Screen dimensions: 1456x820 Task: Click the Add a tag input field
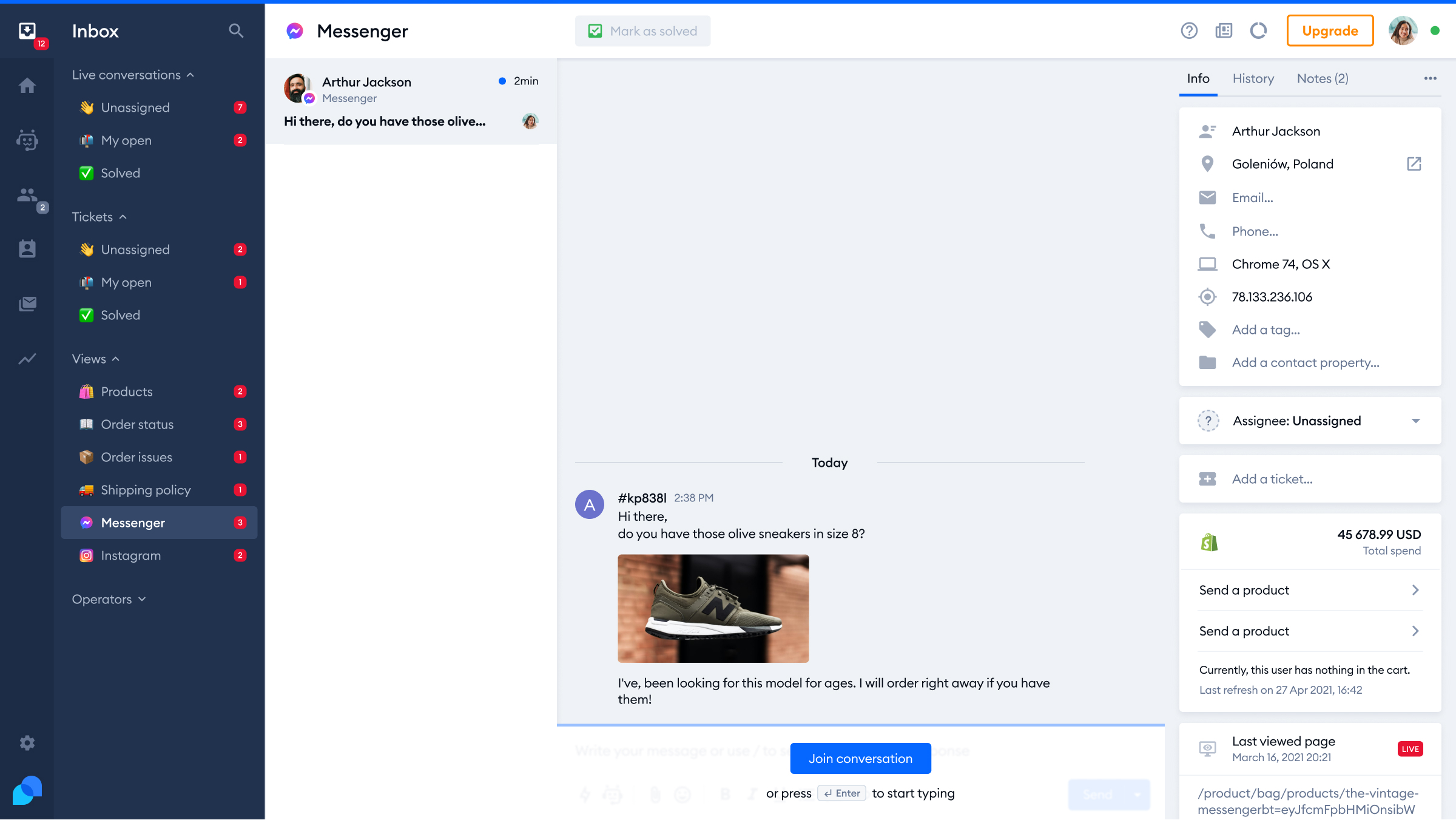tap(1266, 329)
